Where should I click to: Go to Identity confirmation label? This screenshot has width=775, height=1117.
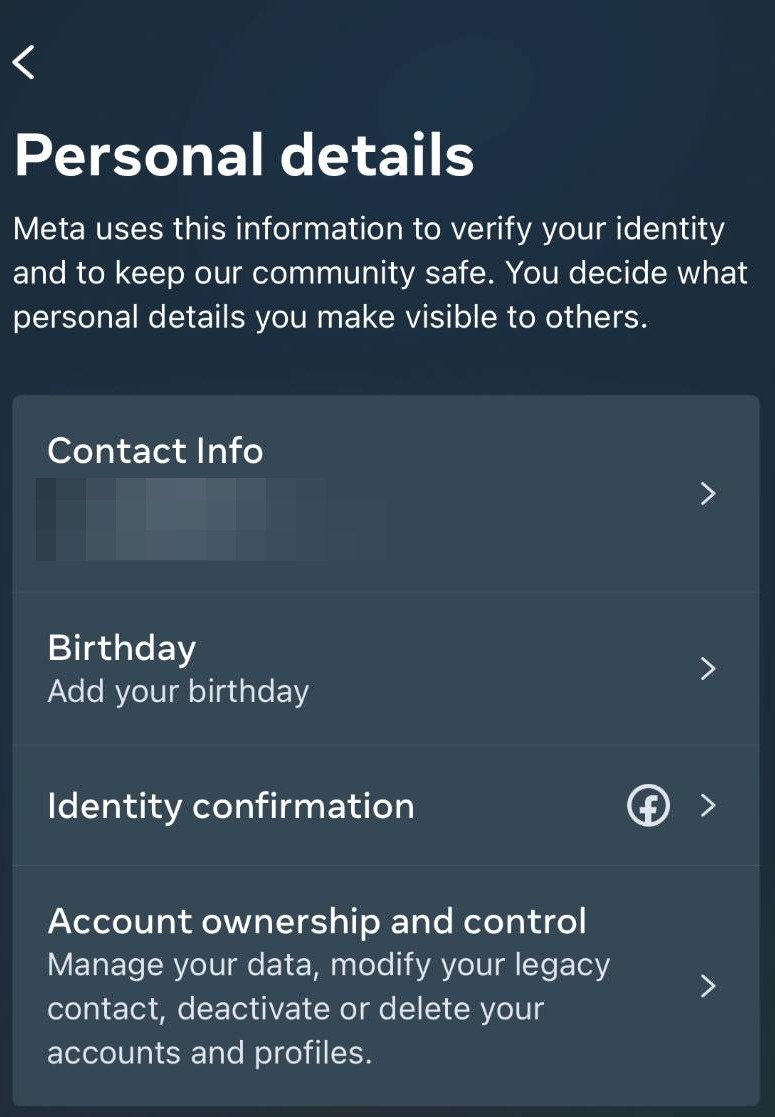[x=230, y=806]
